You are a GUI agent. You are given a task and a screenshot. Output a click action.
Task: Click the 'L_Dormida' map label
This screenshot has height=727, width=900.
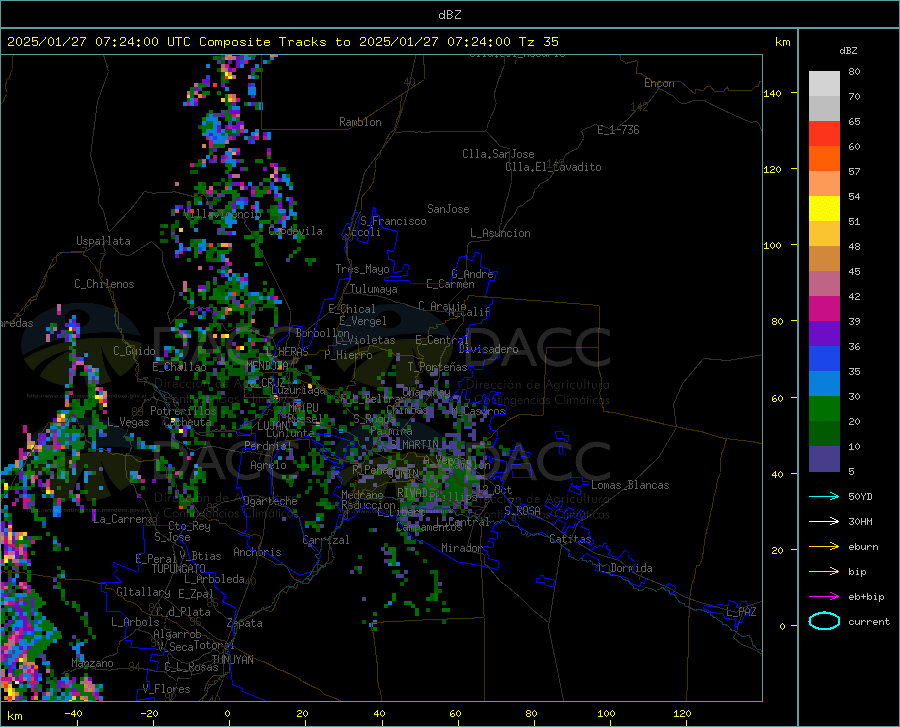624,568
